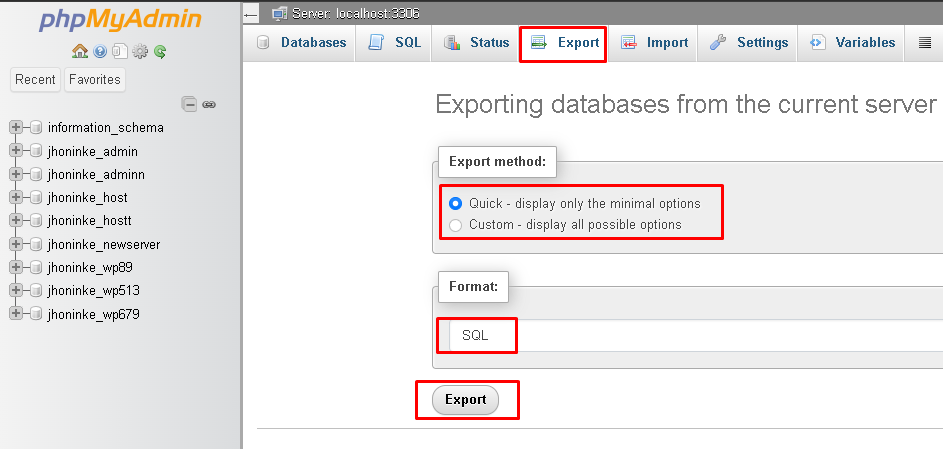The width and height of the screenshot is (943, 449).
Task: Open the Databases tab
Action: point(301,43)
